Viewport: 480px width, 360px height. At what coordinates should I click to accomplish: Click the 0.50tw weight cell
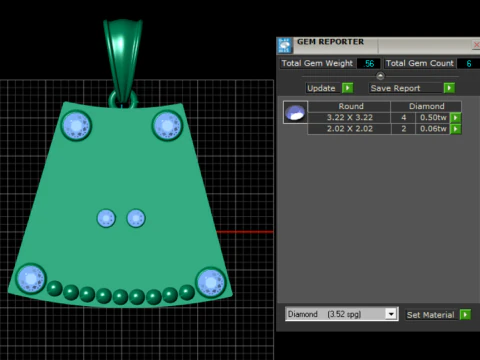pyautogui.click(x=433, y=117)
